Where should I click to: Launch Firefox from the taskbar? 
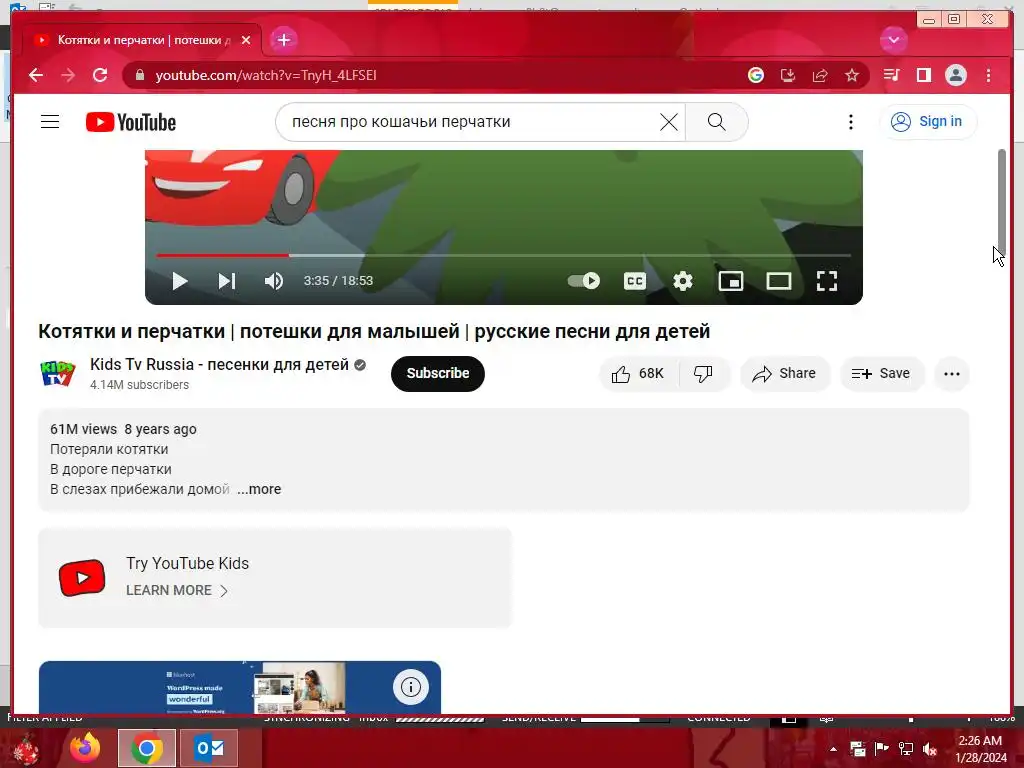[x=85, y=748]
